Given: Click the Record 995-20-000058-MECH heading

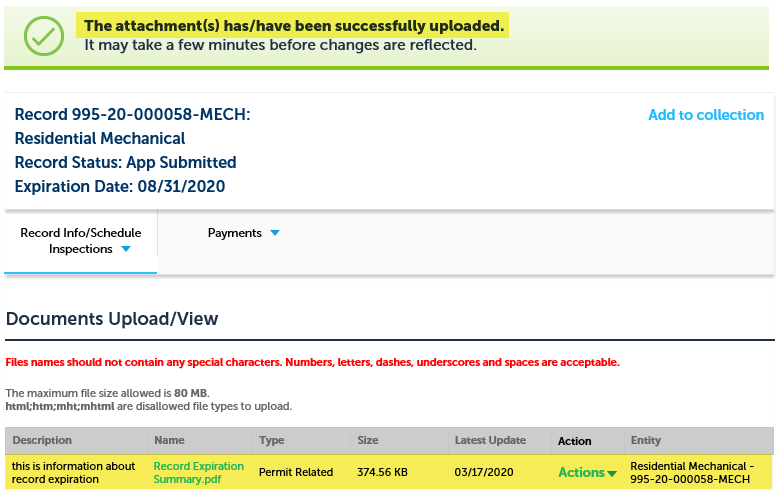Looking at the screenshot, I should (132, 115).
